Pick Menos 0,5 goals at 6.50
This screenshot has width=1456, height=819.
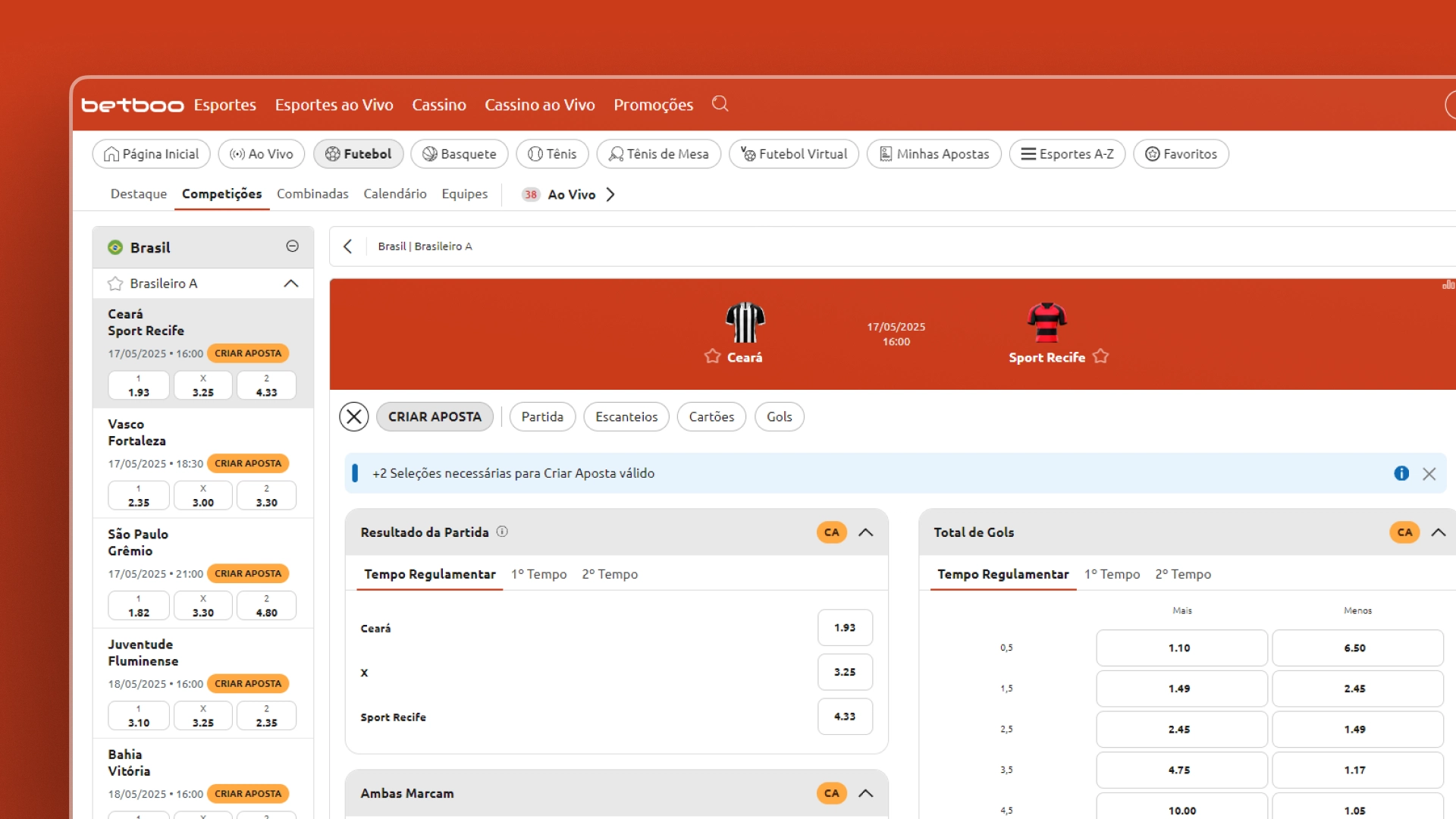tap(1357, 648)
